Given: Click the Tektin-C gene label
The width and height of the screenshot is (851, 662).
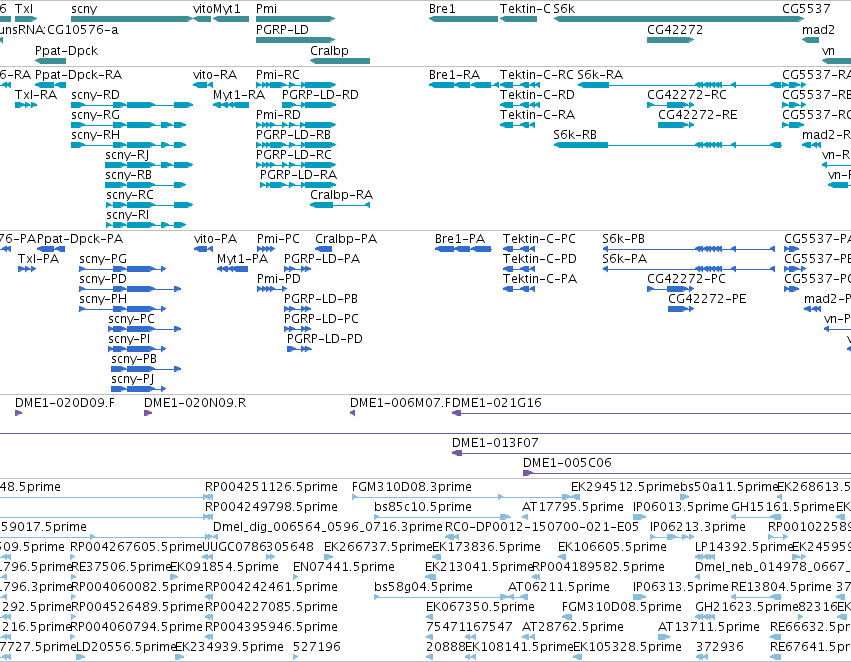Looking at the screenshot, I should pyautogui.click(x=525, y=9).
